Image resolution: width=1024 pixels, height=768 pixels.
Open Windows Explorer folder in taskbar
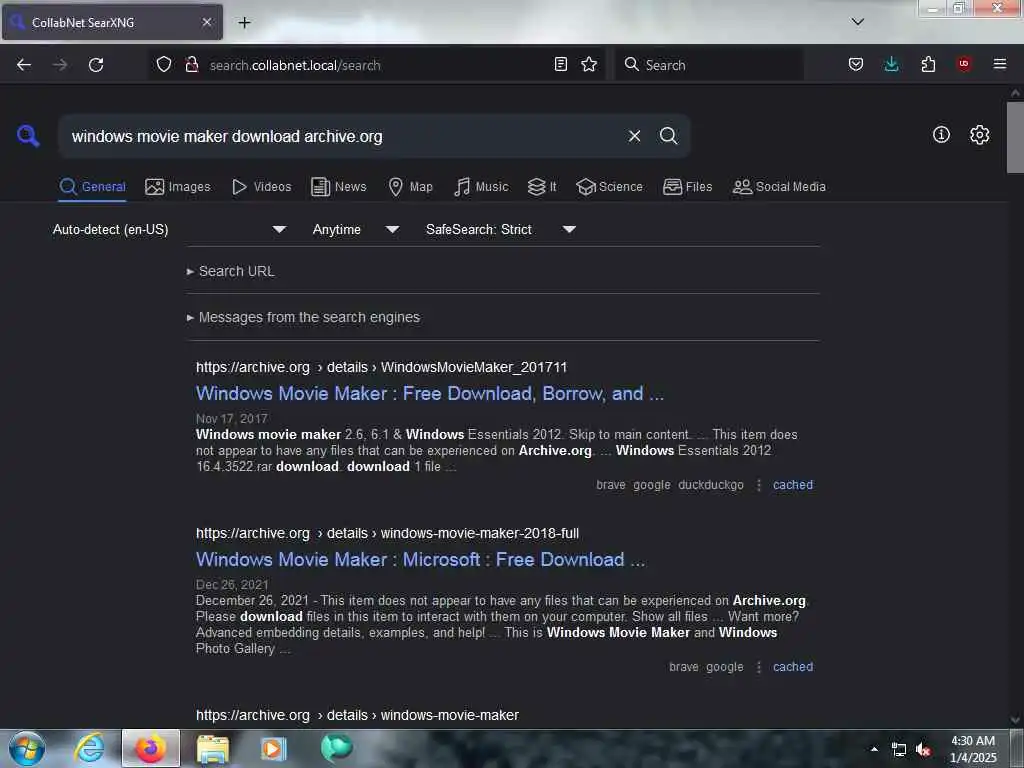[213, 748]
